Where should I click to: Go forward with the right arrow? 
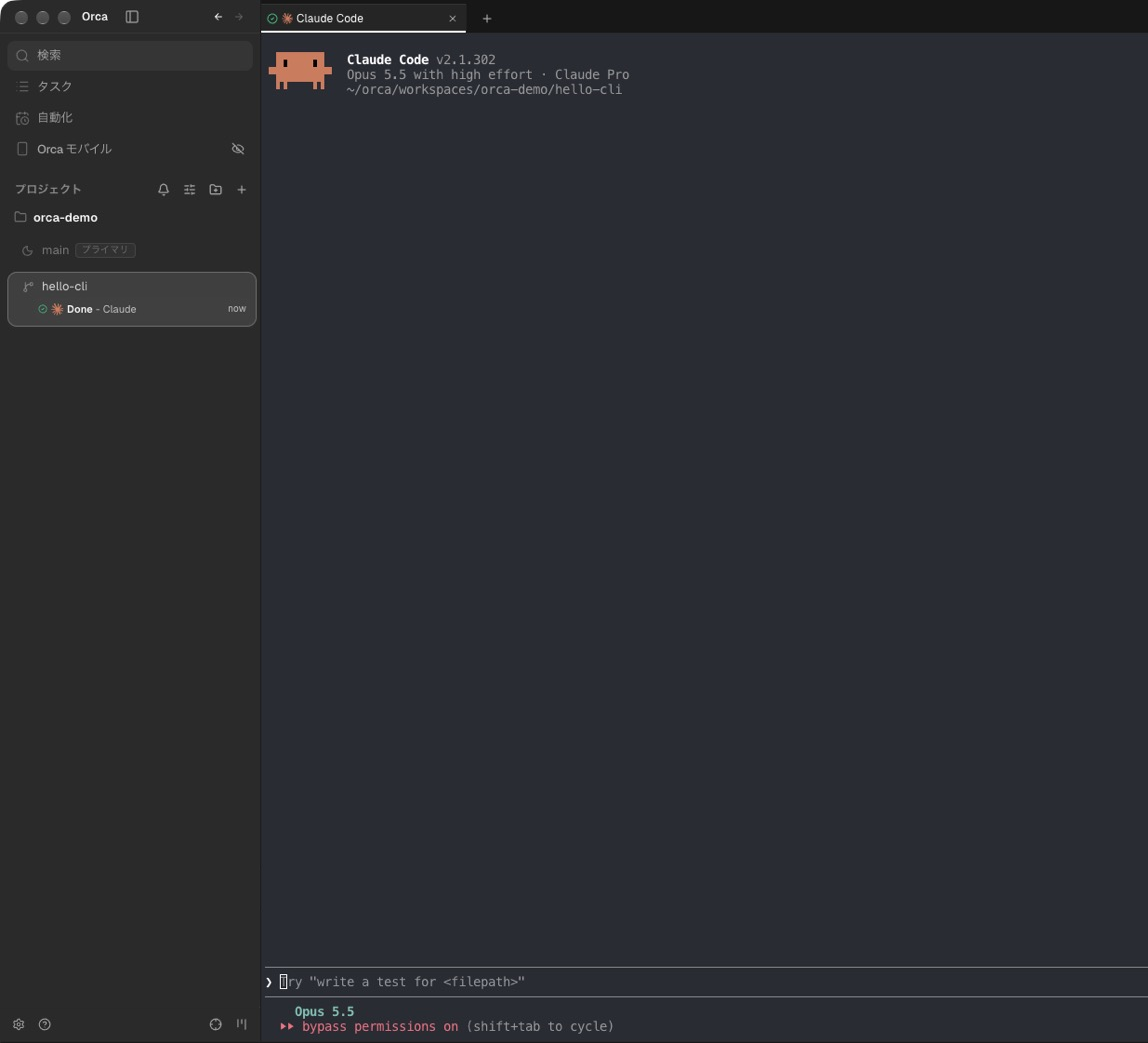pyautogui.click(x=239, y=17)
